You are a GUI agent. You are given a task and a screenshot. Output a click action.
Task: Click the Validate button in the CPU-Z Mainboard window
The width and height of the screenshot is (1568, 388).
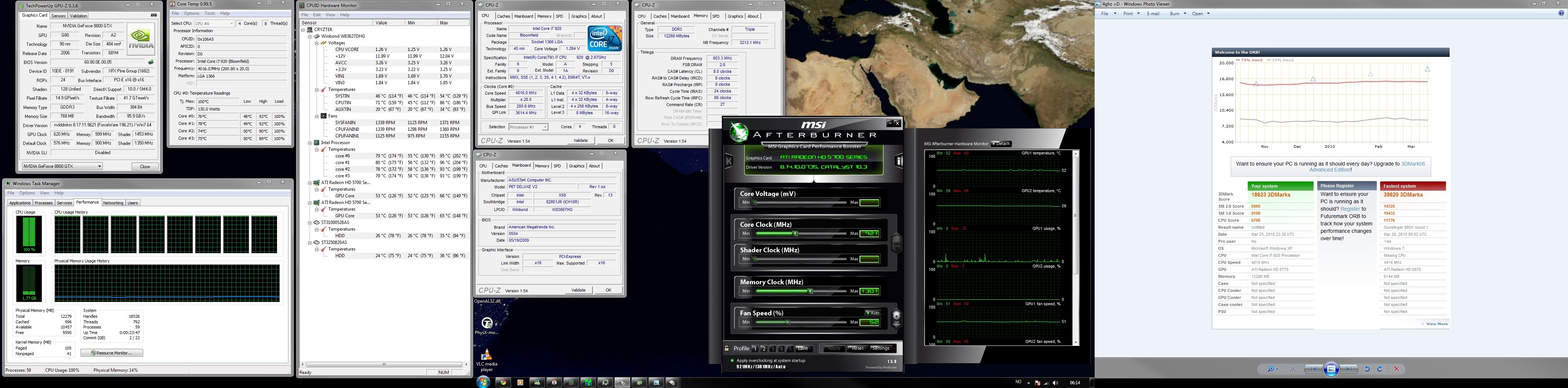click(578, 290)
